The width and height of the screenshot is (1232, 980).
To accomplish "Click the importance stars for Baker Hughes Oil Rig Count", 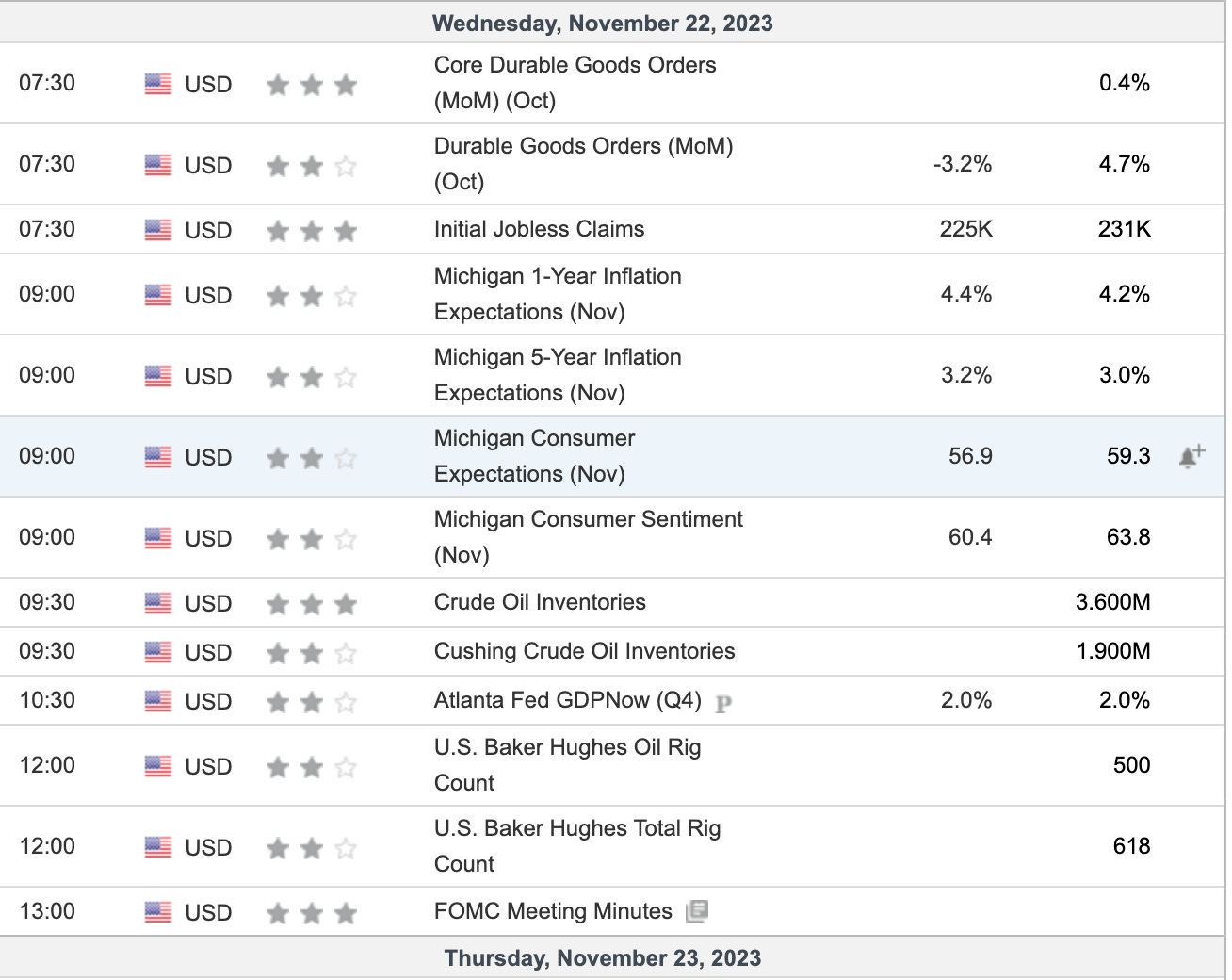I will [x=312, y=767].
